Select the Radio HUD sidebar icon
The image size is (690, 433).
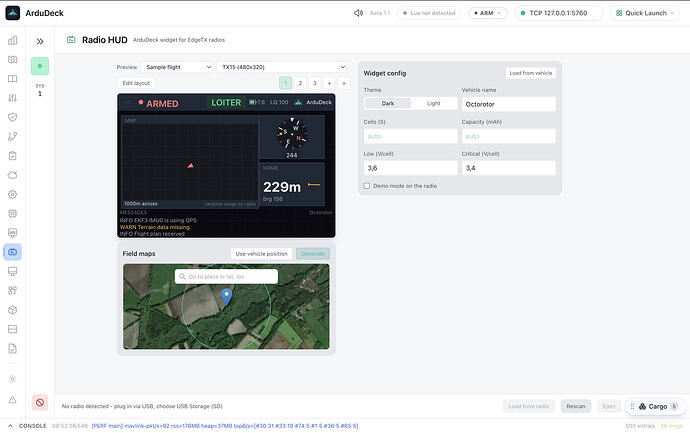click(12, 252)
